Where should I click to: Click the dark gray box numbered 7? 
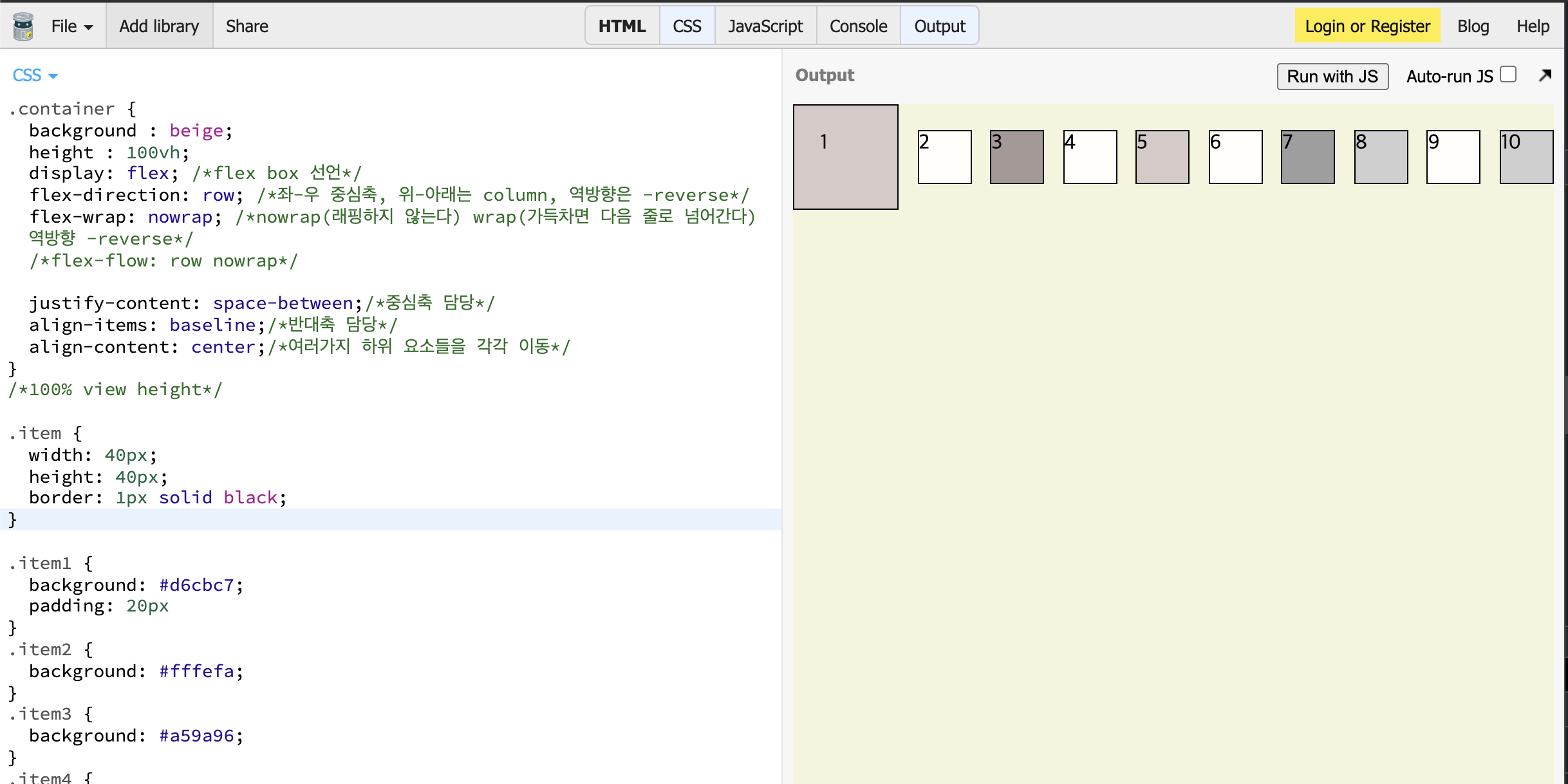coord(1307,157)
